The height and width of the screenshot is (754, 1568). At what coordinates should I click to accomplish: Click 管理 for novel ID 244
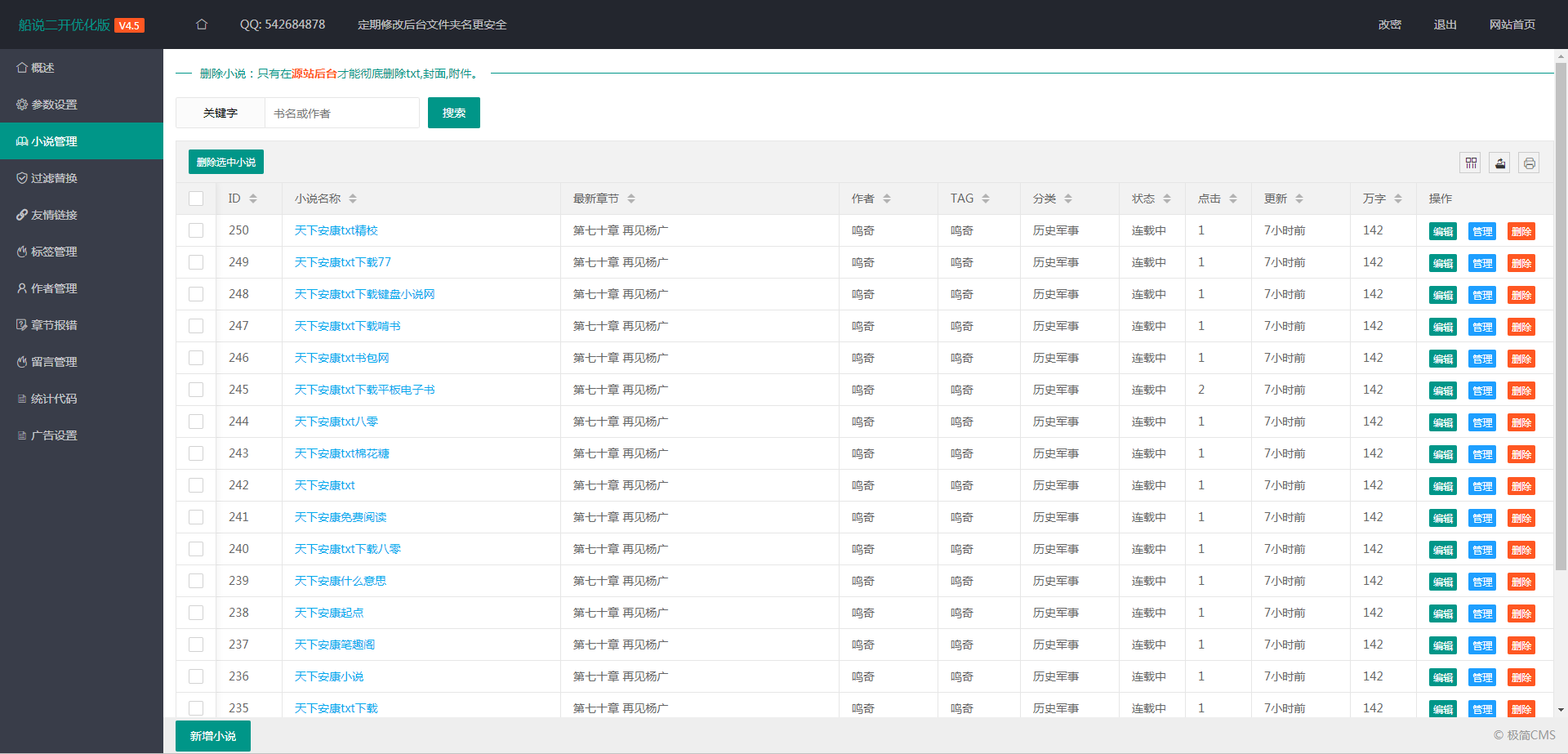(1482, 422)
